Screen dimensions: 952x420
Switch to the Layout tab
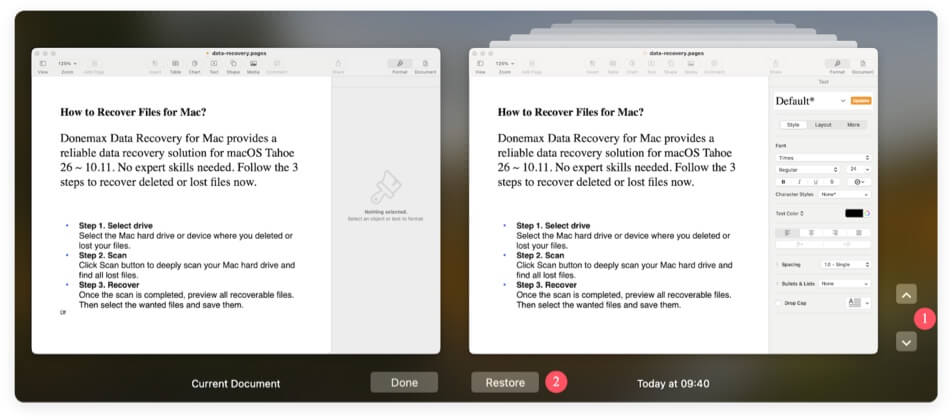click(823, 124)
